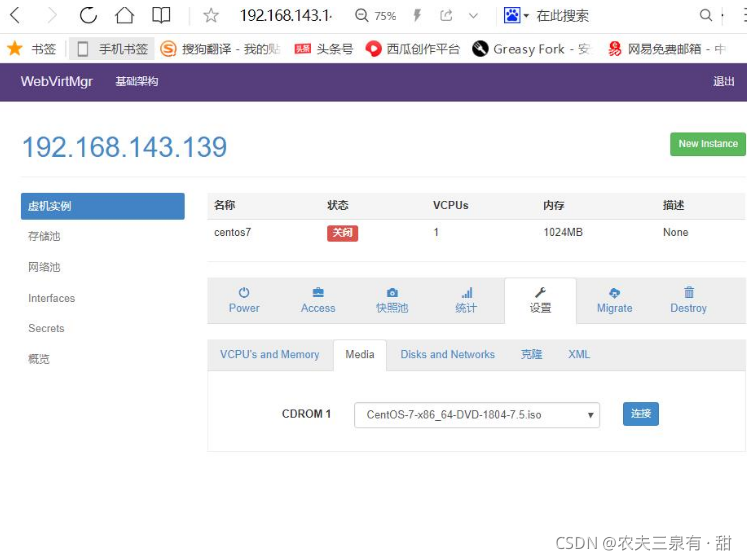Open the browser home page icon

click(x=125, y=15)
